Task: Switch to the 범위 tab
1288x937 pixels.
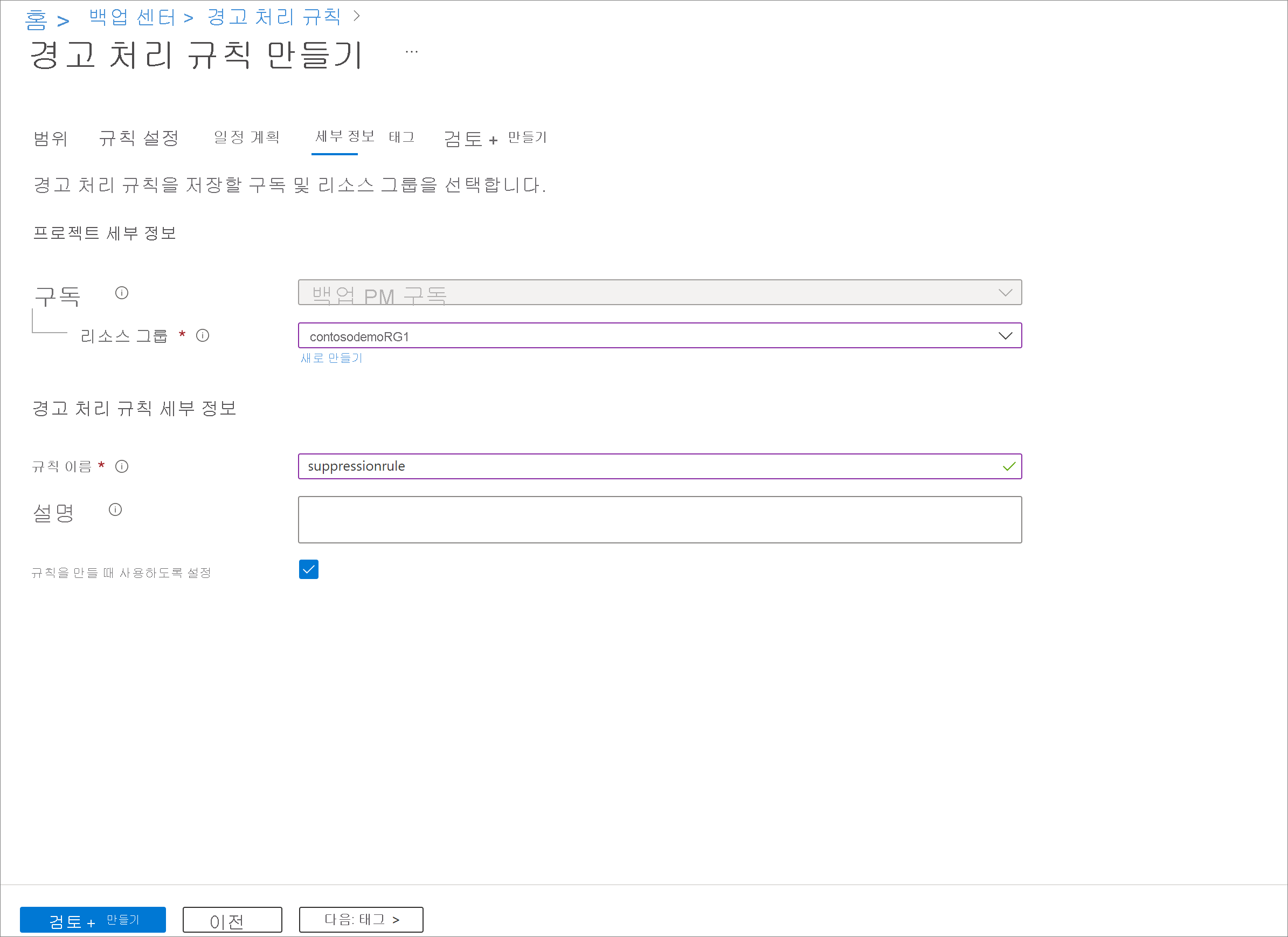Action: (51, 138)
